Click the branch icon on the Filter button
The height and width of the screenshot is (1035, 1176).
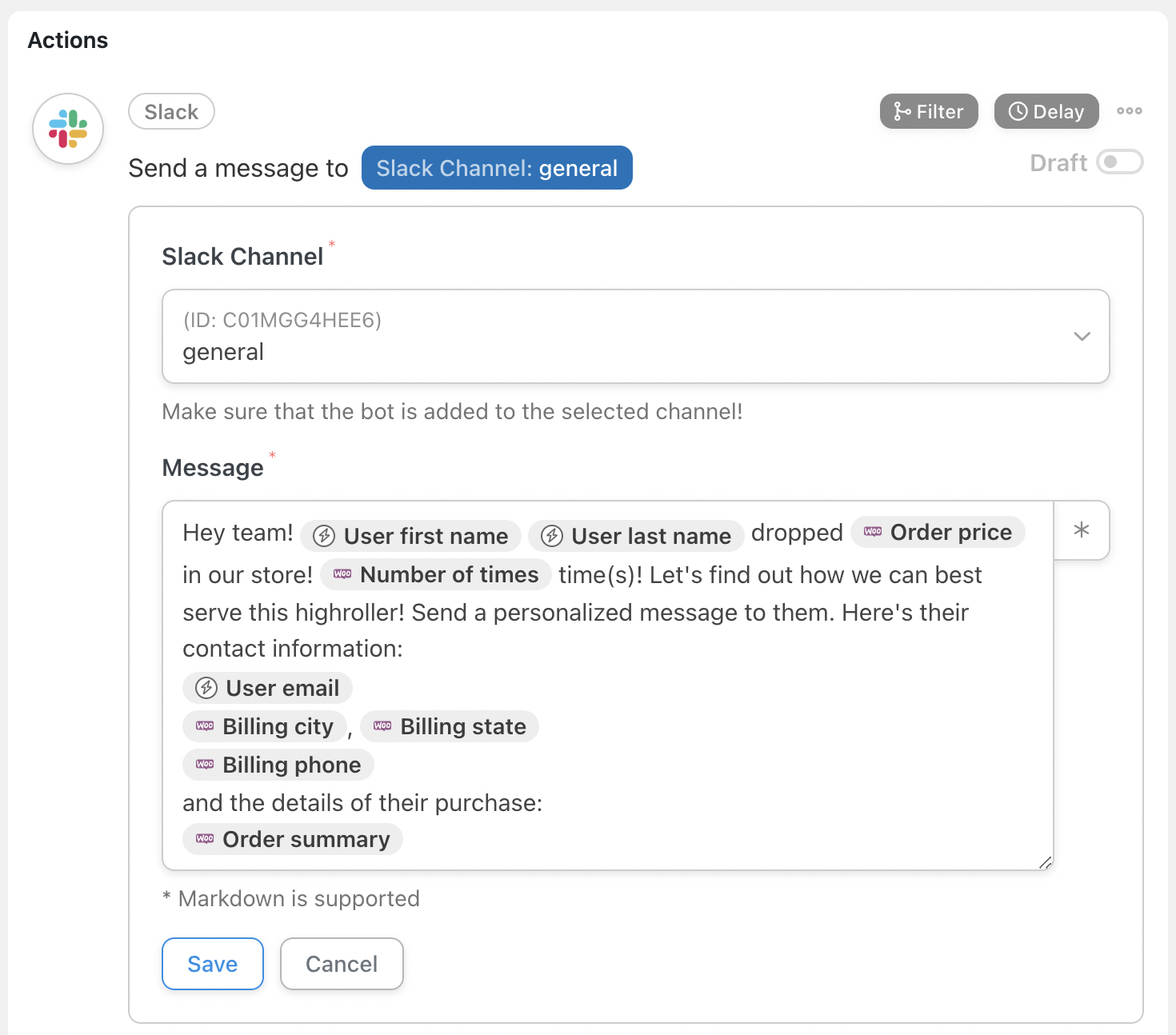(x=902, y=111)
